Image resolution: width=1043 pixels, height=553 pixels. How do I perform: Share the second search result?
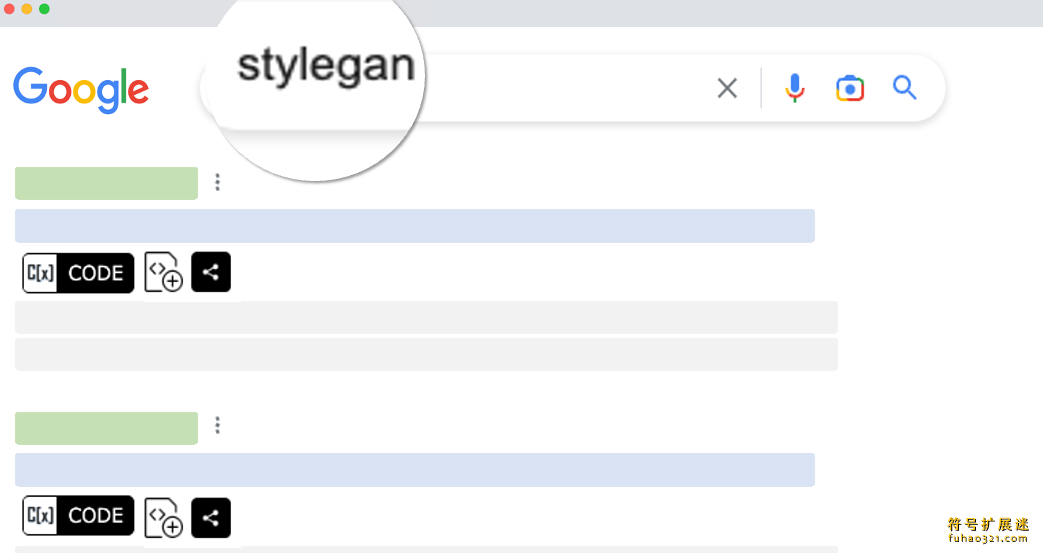(x=211, y=517)
